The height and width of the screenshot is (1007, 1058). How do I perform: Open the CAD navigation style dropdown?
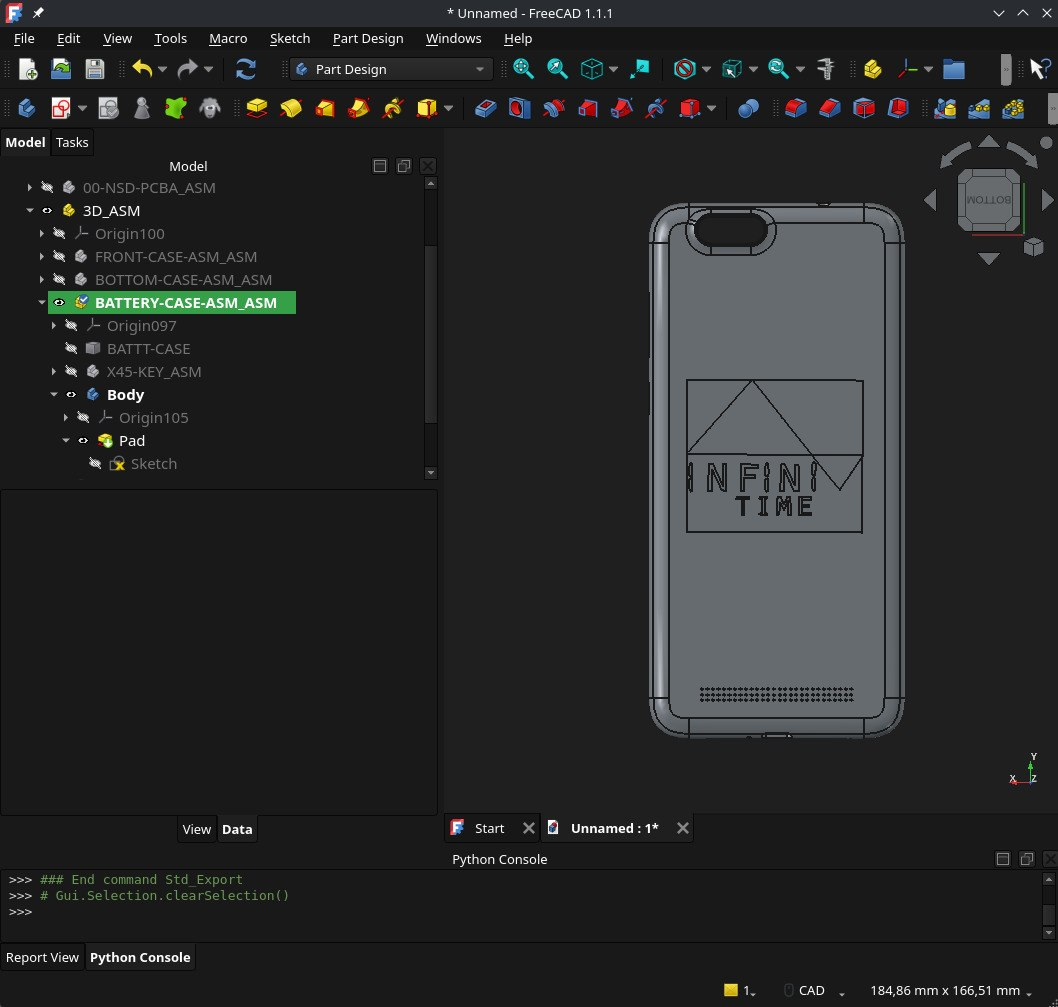pos(812,990)
